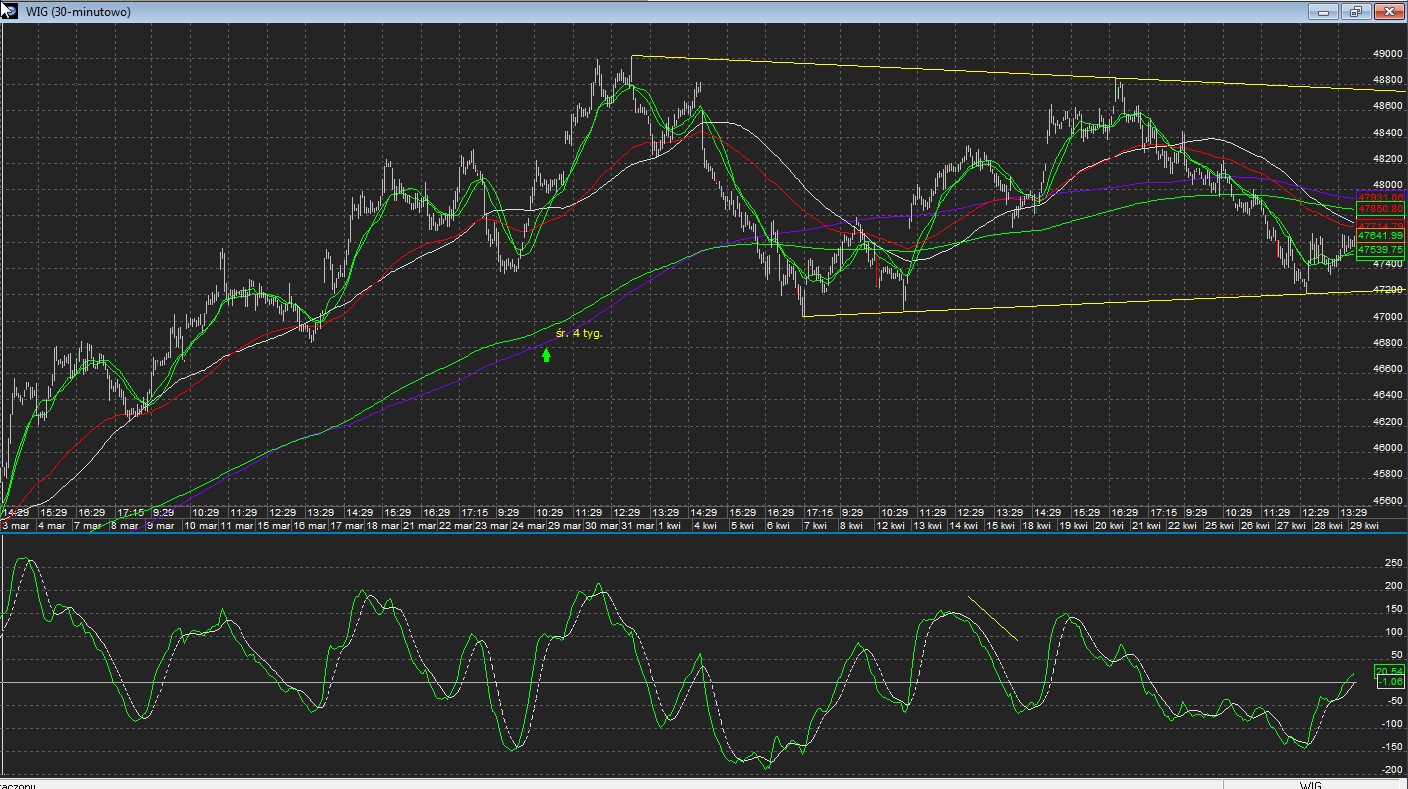1408x789 pixels.
Task: Close the WIG chart window
Action: point(1389,12)
